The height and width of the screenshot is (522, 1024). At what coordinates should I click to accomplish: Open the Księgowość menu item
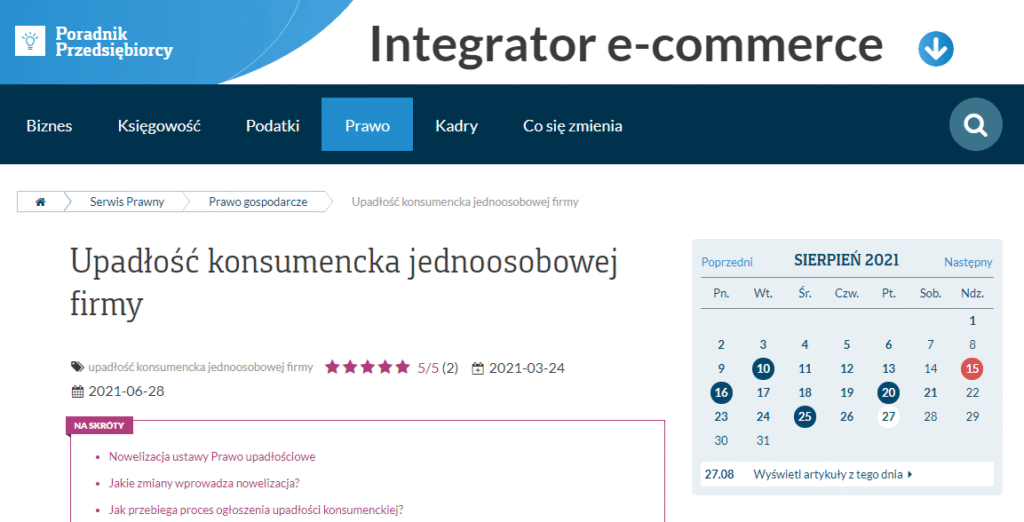(x=159, y=125)
